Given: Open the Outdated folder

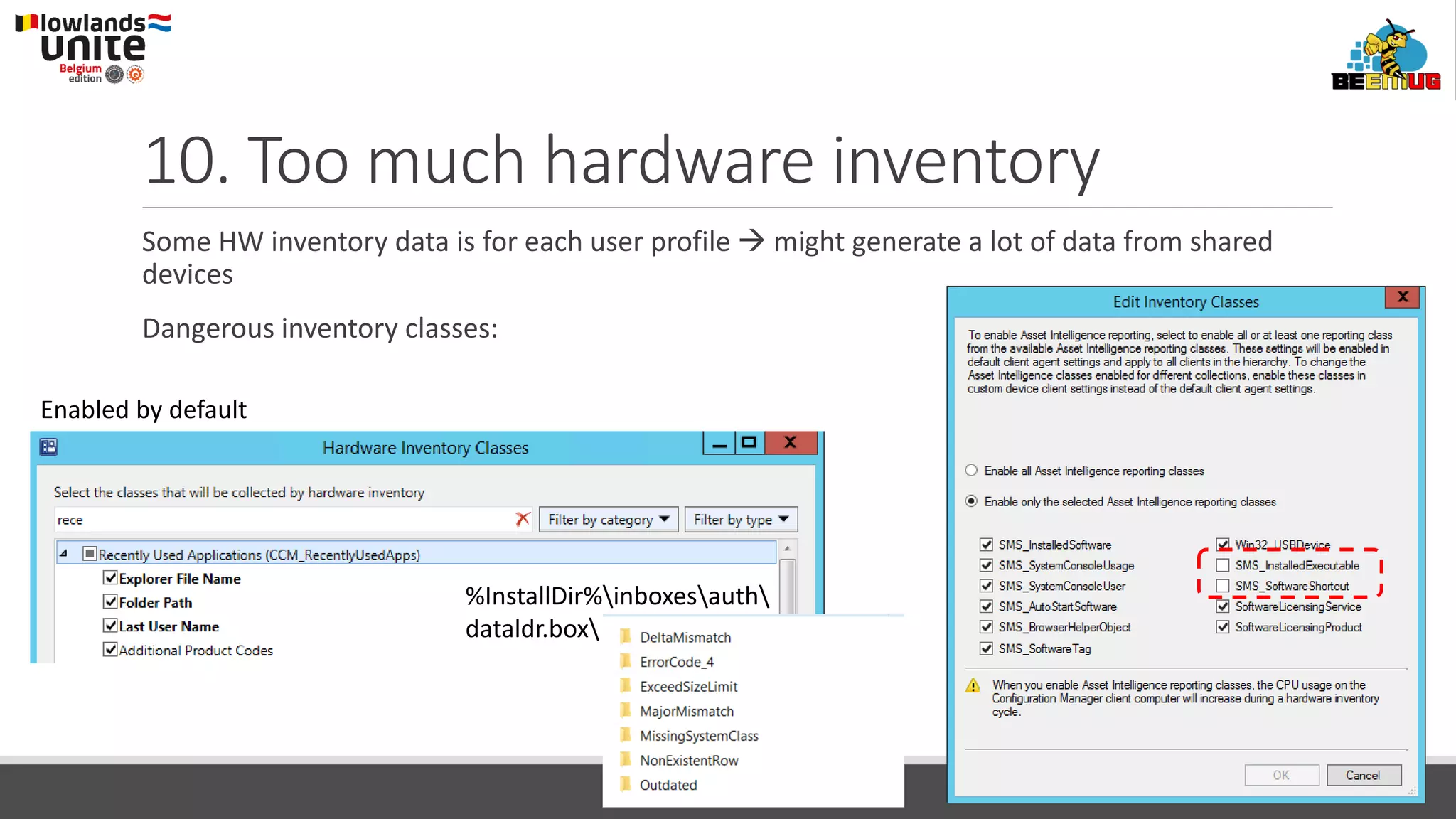Looking at the screenshot, I should click(658, 785).
